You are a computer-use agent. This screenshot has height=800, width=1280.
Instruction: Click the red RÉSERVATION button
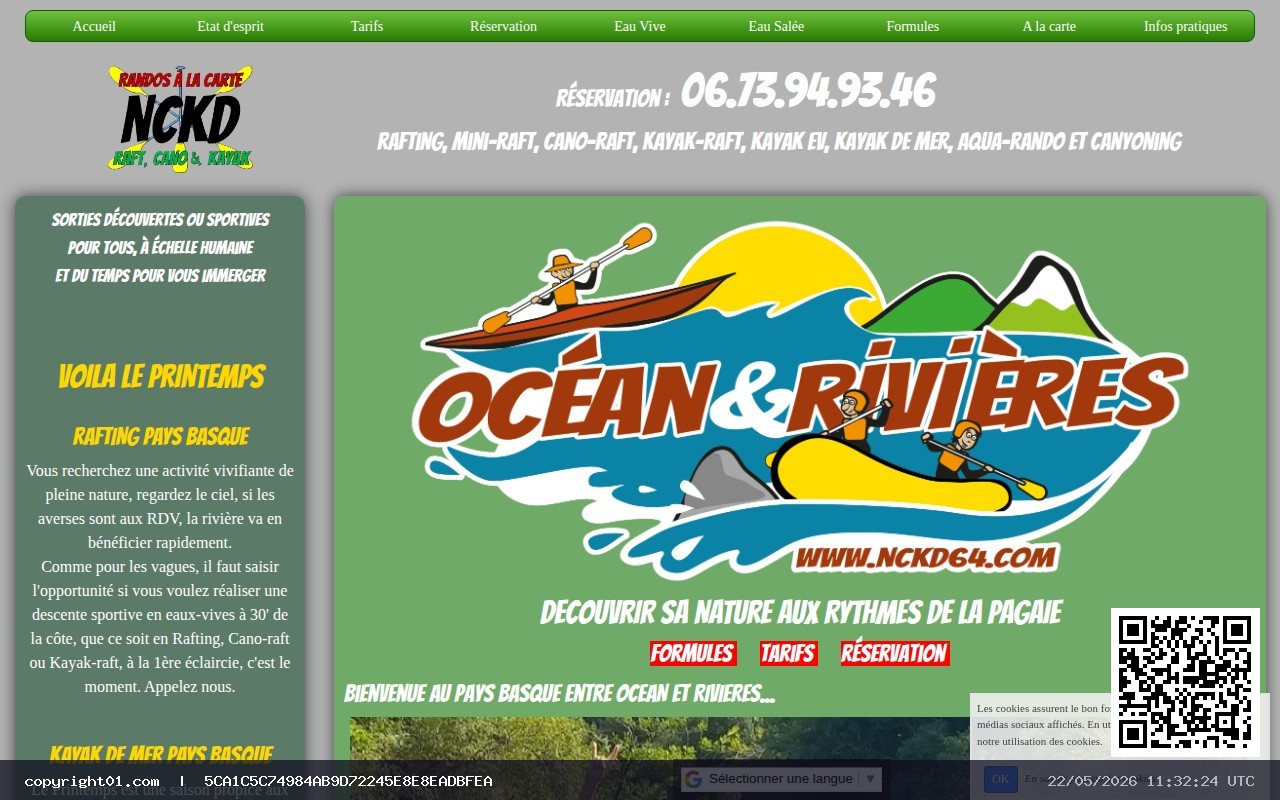(x=895, y=654)
